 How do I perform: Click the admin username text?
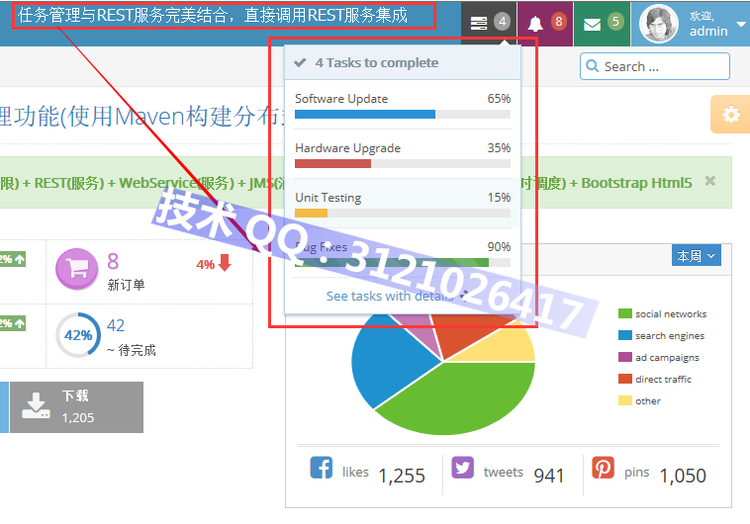tap(708, 32)
